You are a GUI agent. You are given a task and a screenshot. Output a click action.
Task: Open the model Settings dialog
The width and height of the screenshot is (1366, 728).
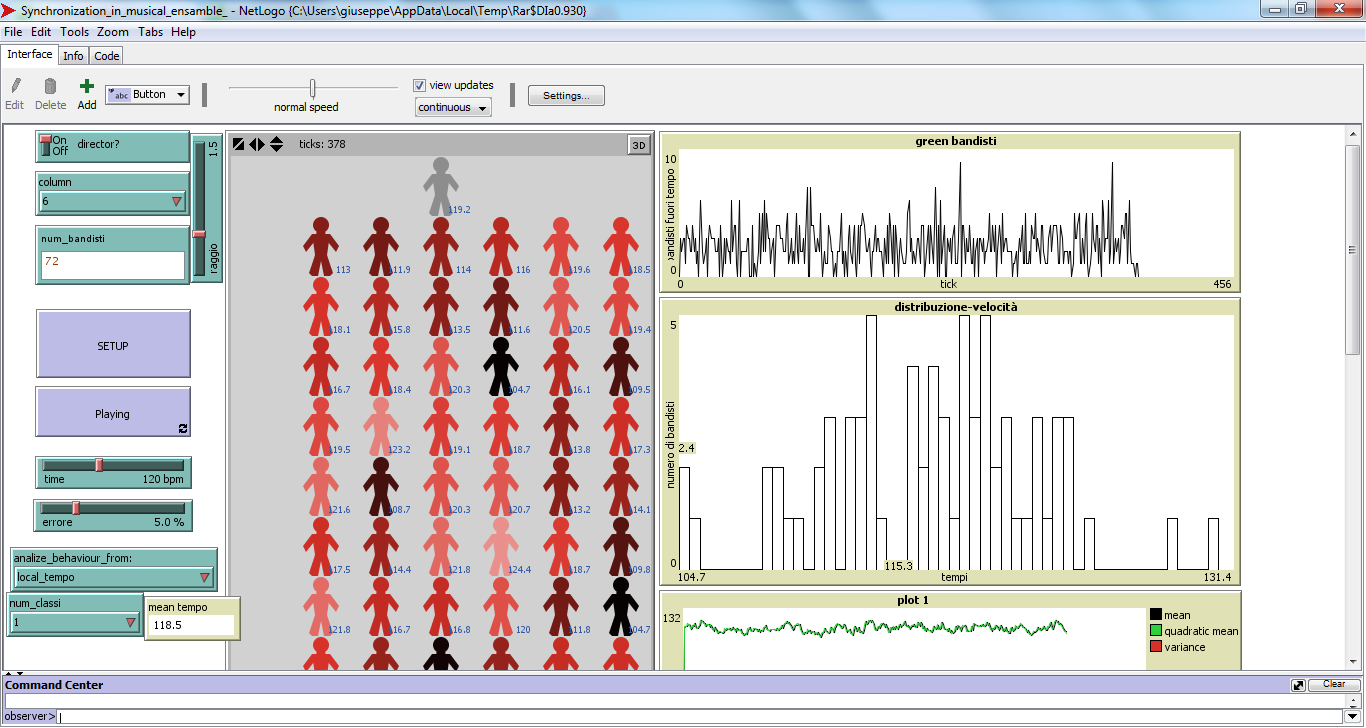(x=565, y=95)
